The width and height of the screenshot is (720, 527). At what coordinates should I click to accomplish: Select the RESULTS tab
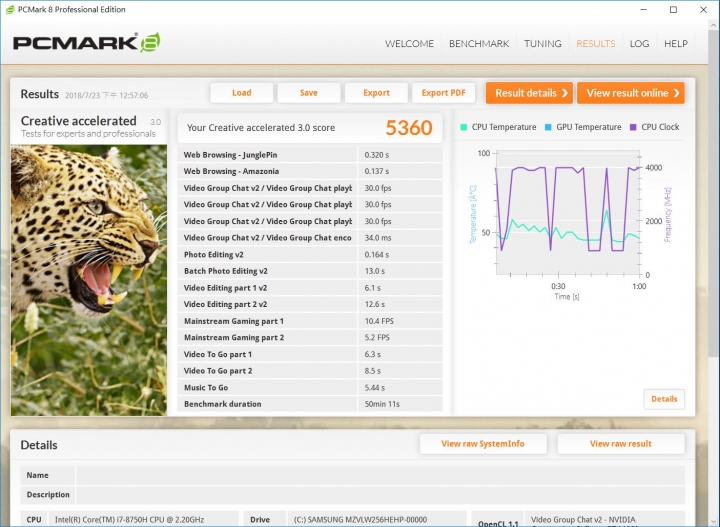pyautogui.click(x=596, y=44)
